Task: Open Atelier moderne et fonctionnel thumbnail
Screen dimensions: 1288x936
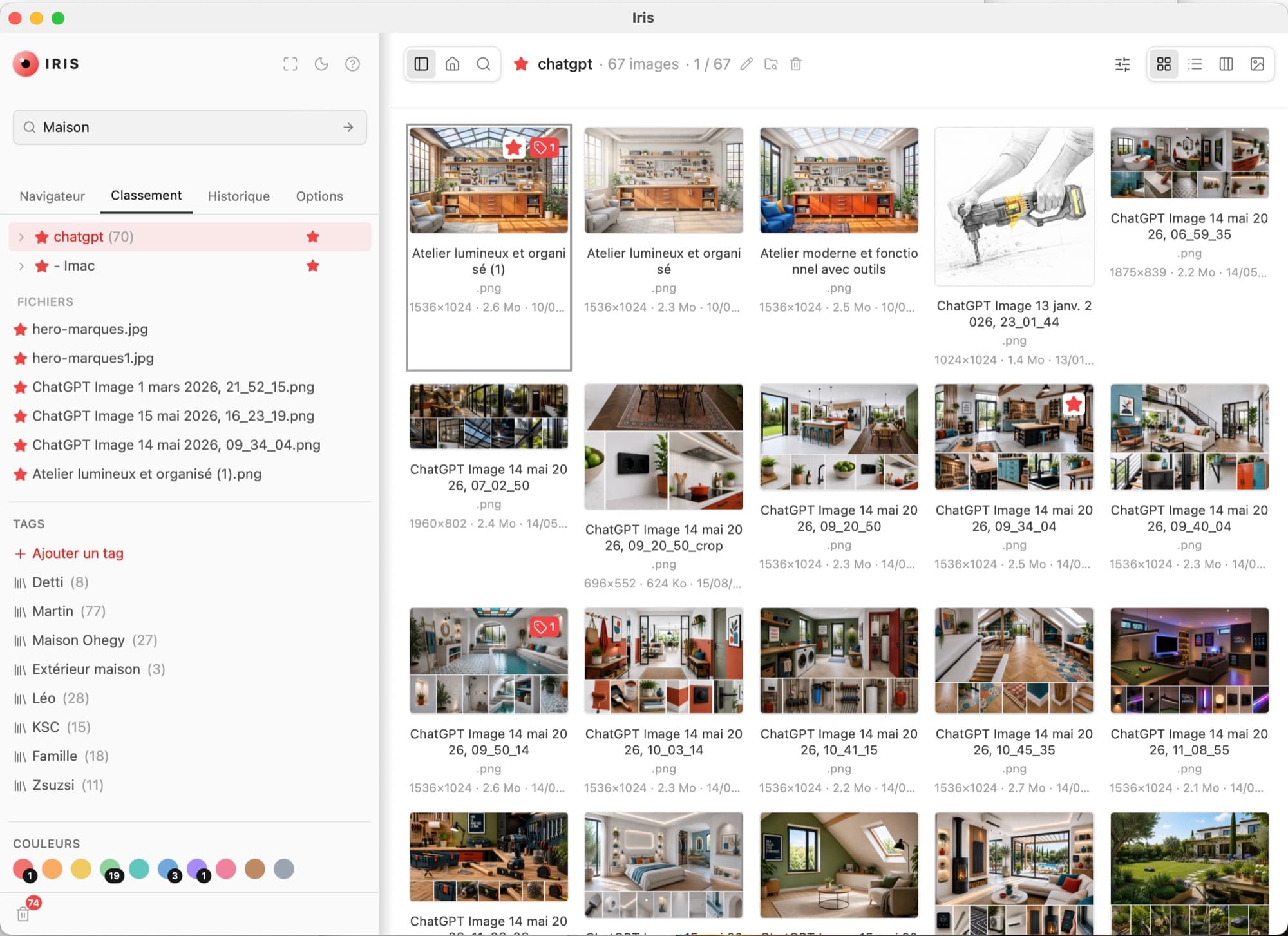Action: [839, 180]
